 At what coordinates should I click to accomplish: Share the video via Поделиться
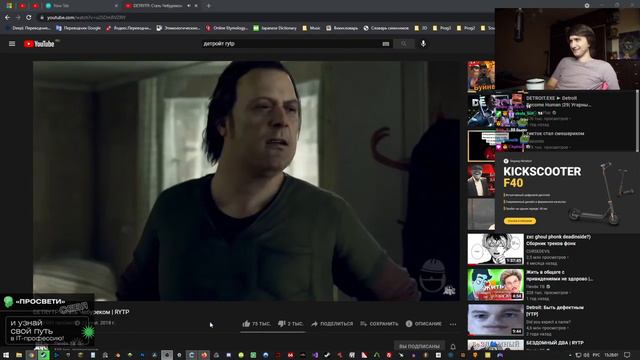tap(332, 324)
